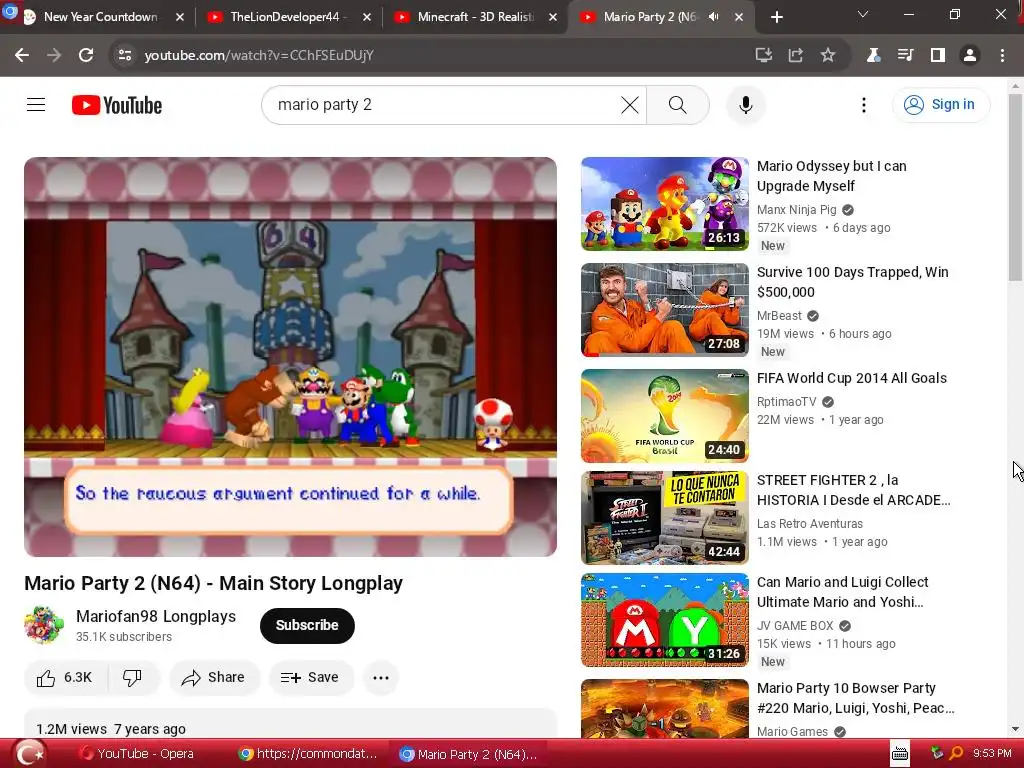Switch to TheLionDeveloper44 tab
Image resolution: width=1024 pixels, height=768 pixels.
(287, 17)
